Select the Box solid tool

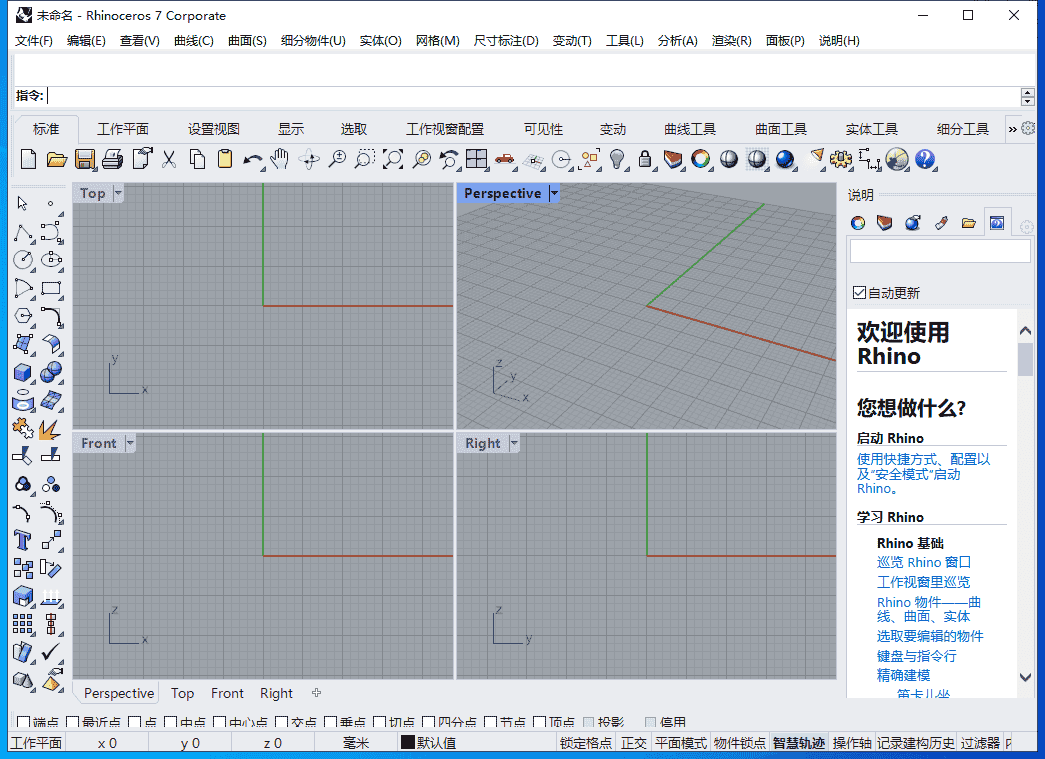click(22, 372)
